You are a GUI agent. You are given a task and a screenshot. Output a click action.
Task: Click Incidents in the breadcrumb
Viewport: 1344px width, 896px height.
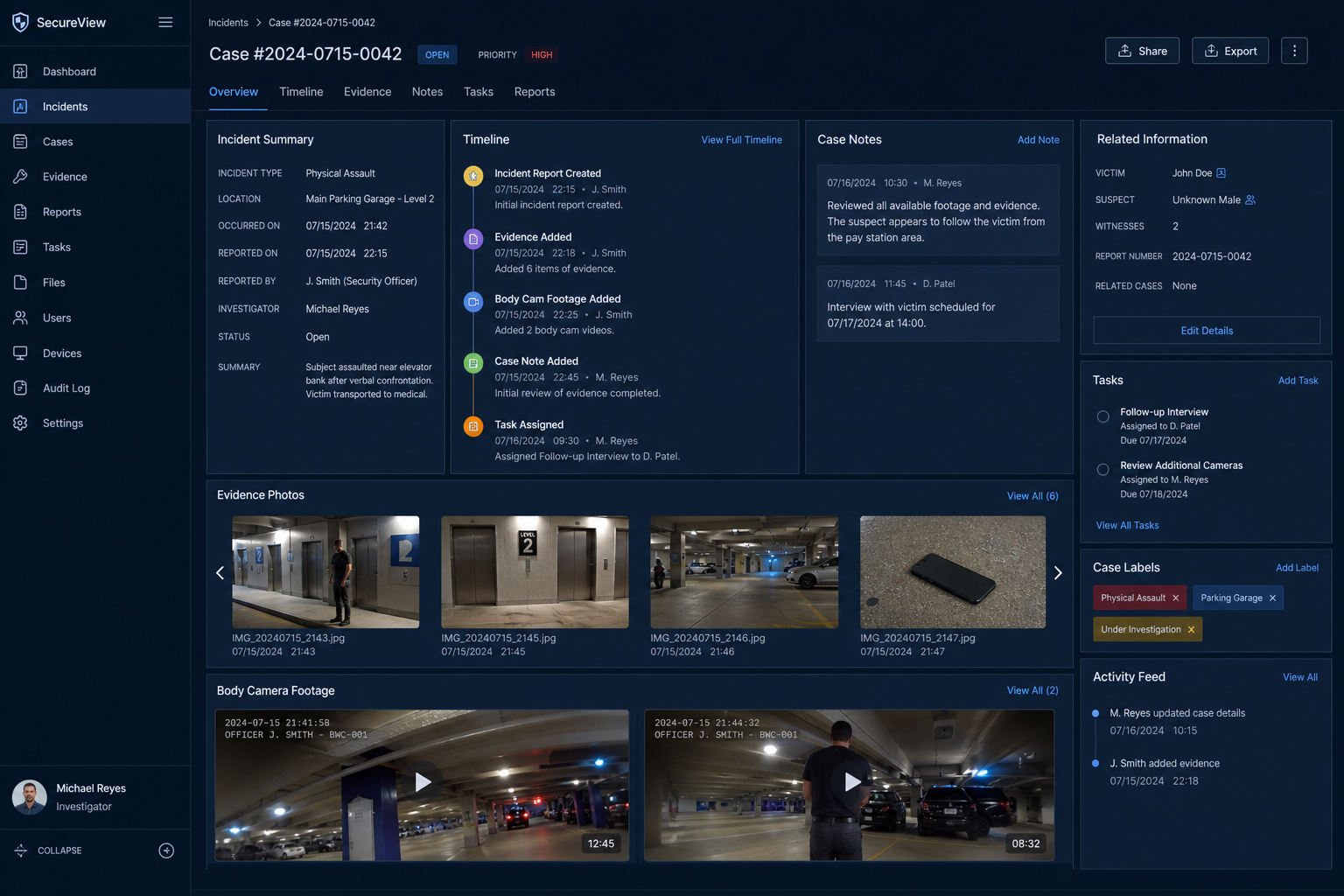point(228,23)
